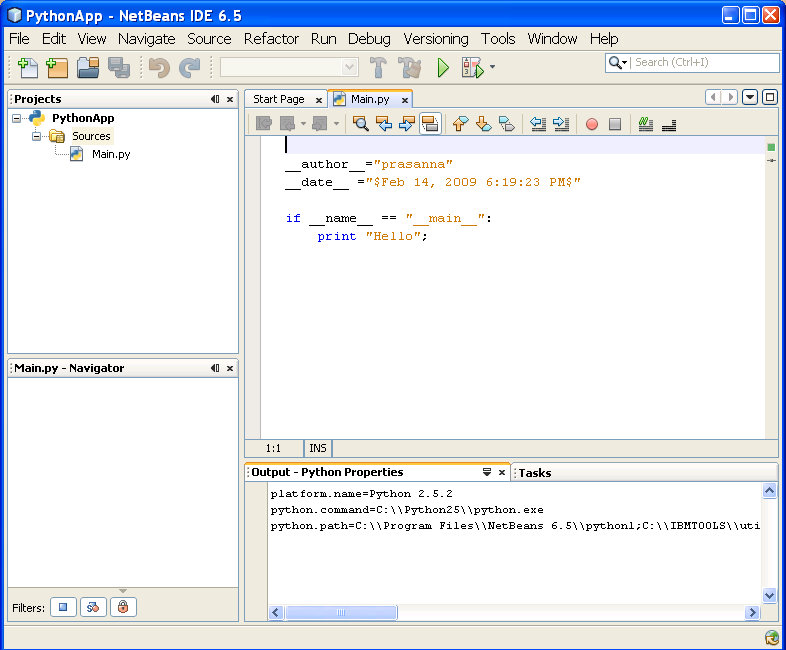Find selection with magnifier editor icon

point(360,123)
